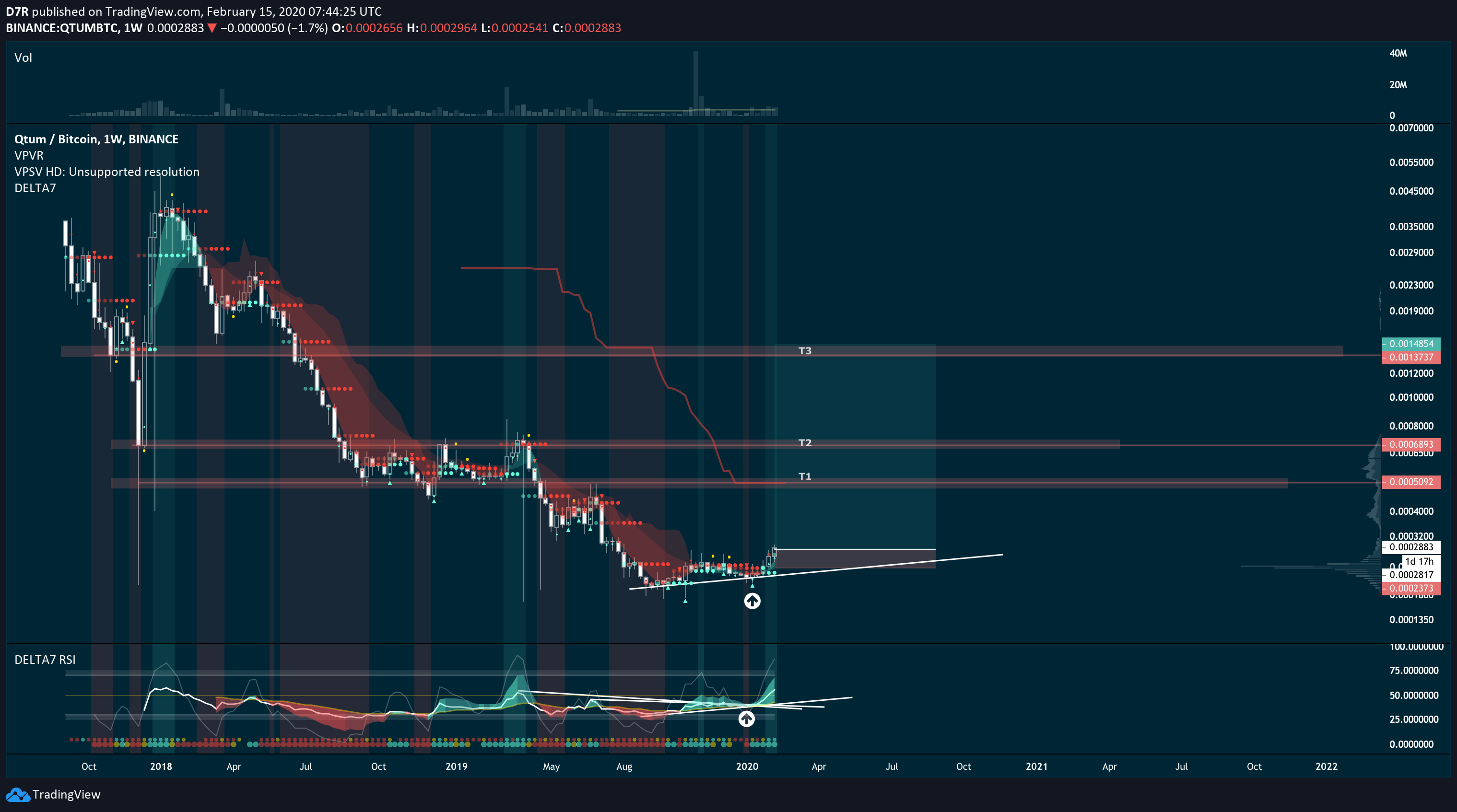
Task: Click the 0.0002883 current price tag
Action: 1410,547
